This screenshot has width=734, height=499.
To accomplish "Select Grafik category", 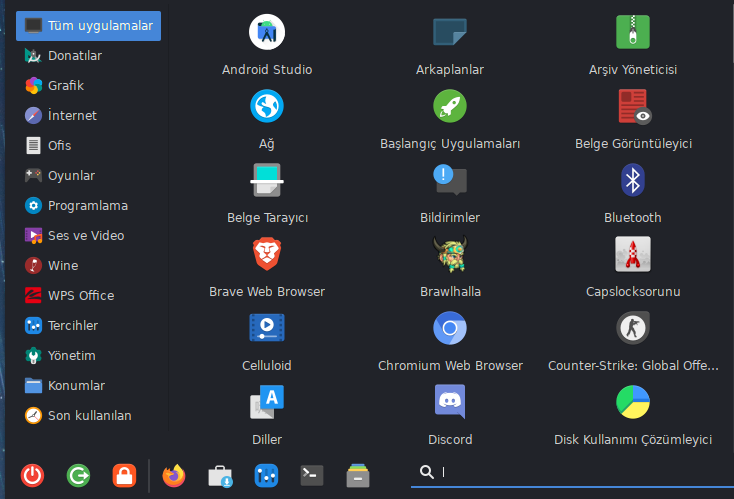I will tap(88, 86).
